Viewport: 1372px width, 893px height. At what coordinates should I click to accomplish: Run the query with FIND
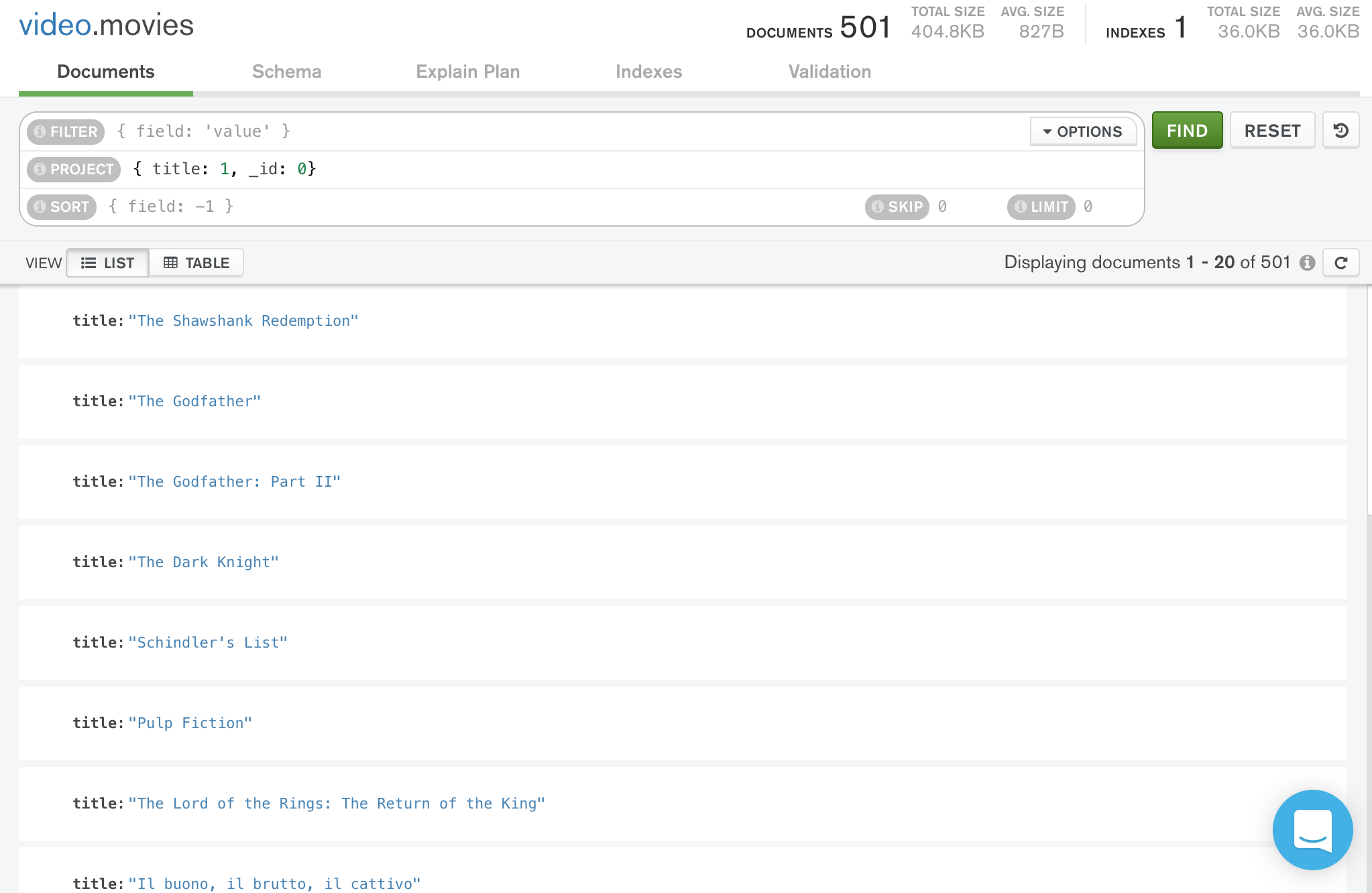point(1187,130)
